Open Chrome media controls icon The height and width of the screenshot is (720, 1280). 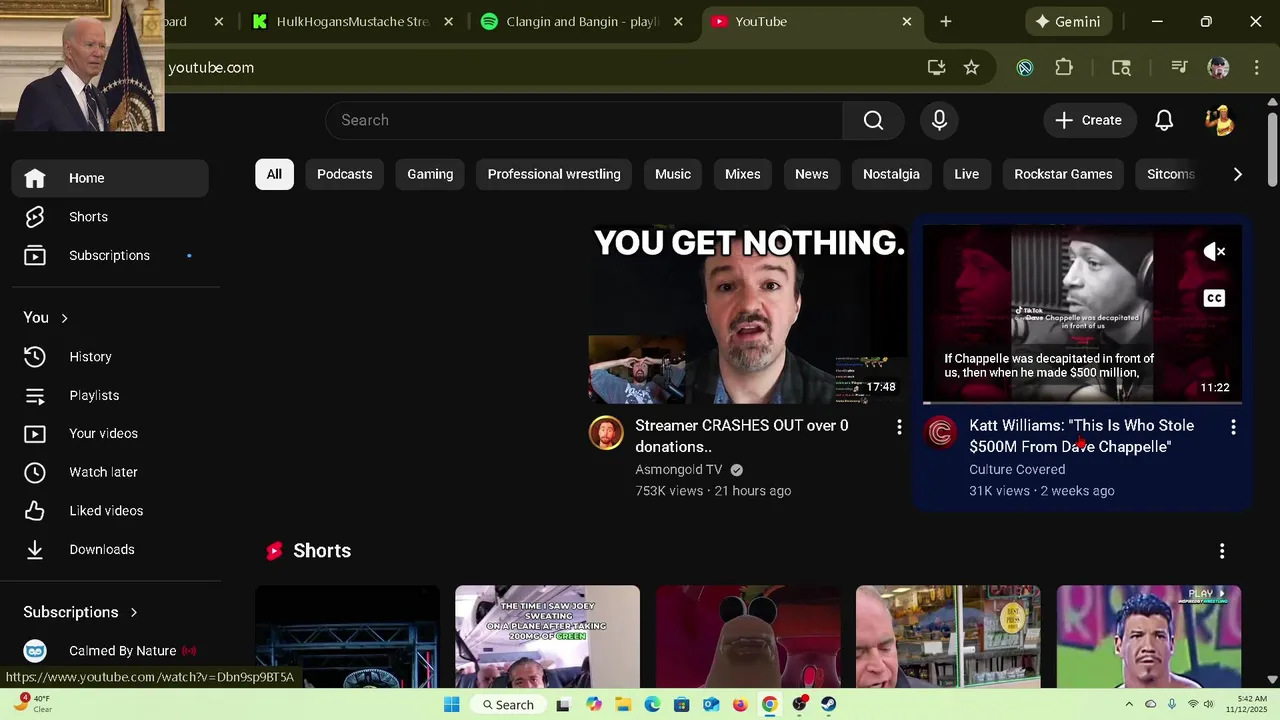point(1179,67)
